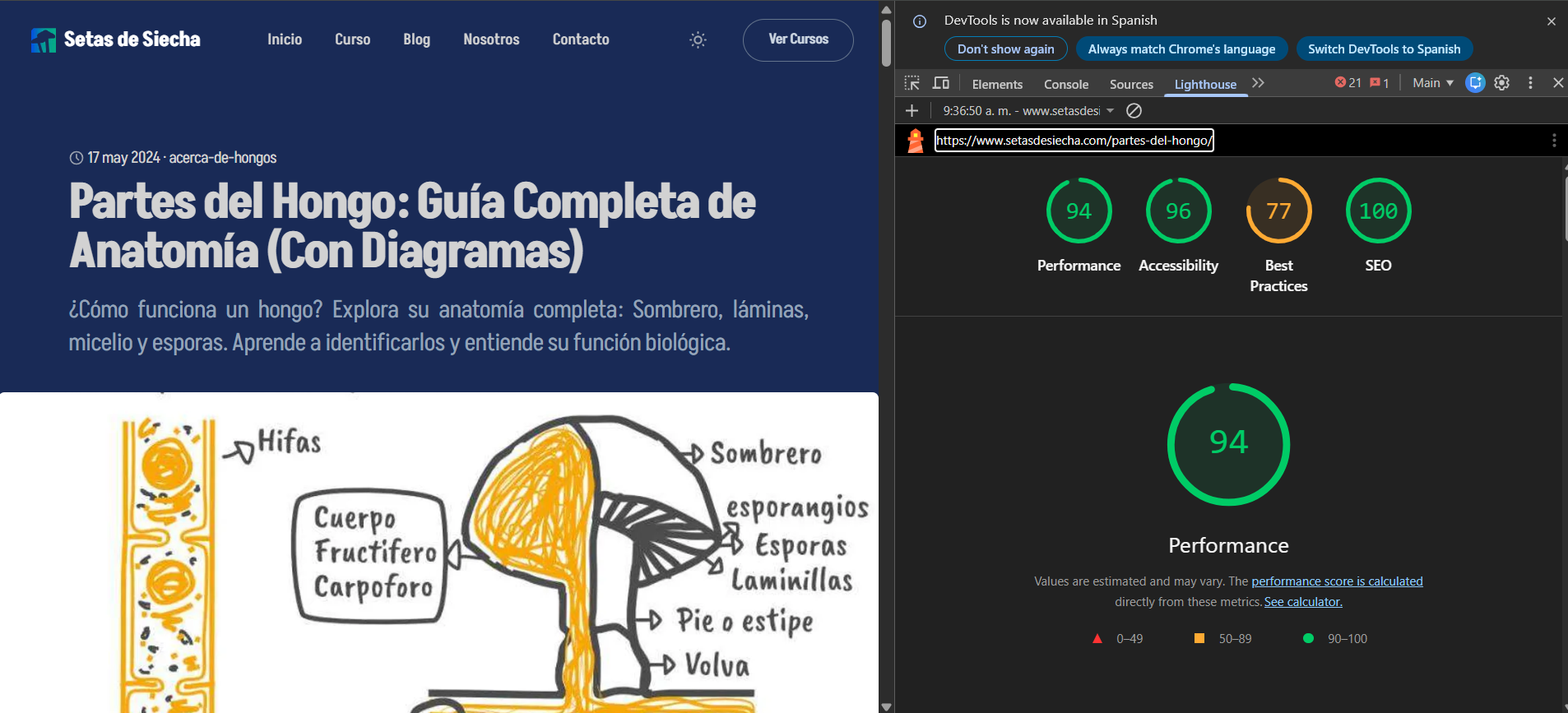Open the Nosotros nav link
The height and width of the screenshot is (713, 1568).
click(491, 39)
